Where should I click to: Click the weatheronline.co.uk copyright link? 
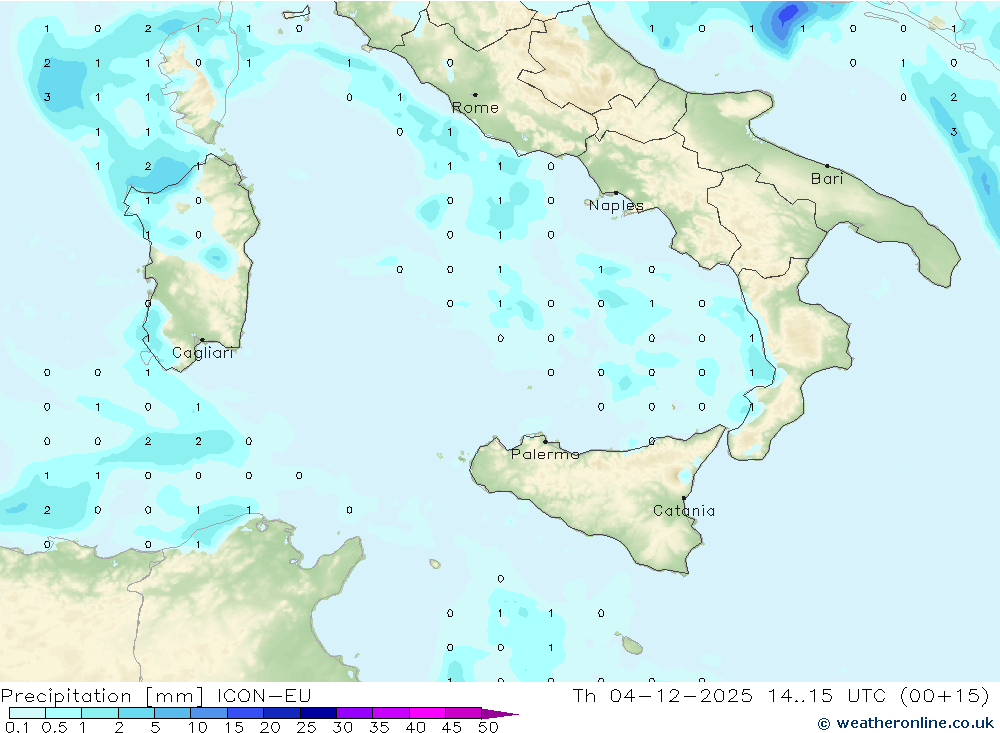click(905, 723)
